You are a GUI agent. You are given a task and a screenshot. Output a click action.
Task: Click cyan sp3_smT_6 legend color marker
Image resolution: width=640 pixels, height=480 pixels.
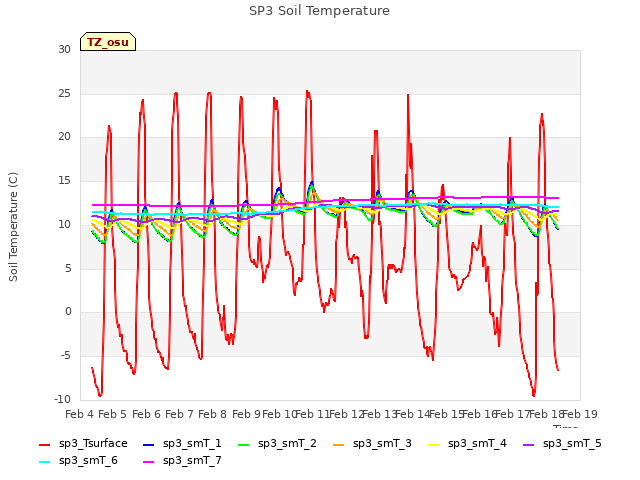pos(44,462)
